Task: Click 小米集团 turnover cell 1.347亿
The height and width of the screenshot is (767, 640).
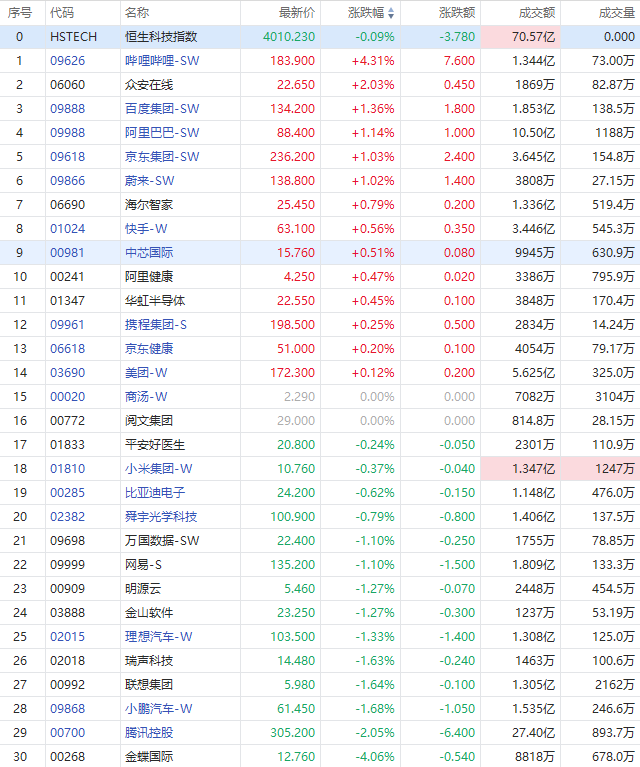Action: coord(521,469)
